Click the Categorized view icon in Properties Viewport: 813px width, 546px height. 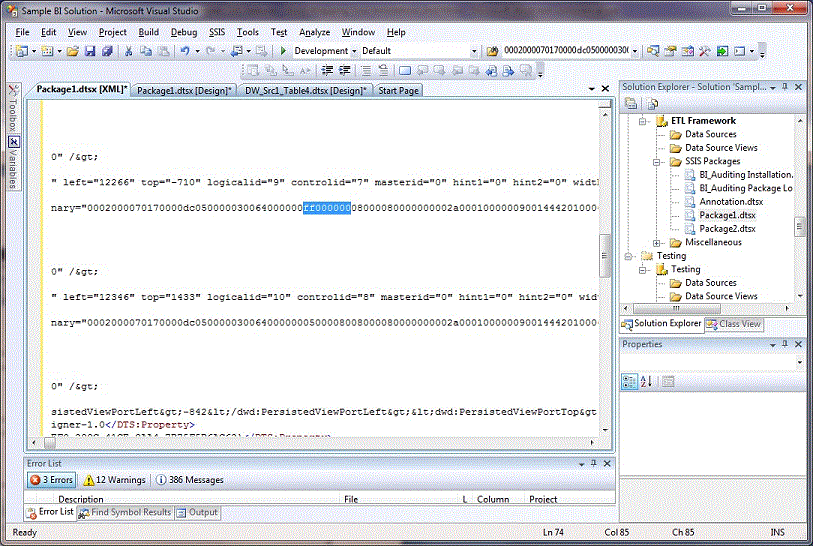pyautogui.click(x=630, y=381)
